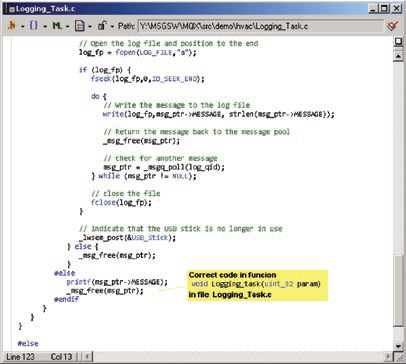Click the Logging_Task.c title bar icon
Image resolution: width=406 pixels, height=364 pixels.
[x=11, y=9]
